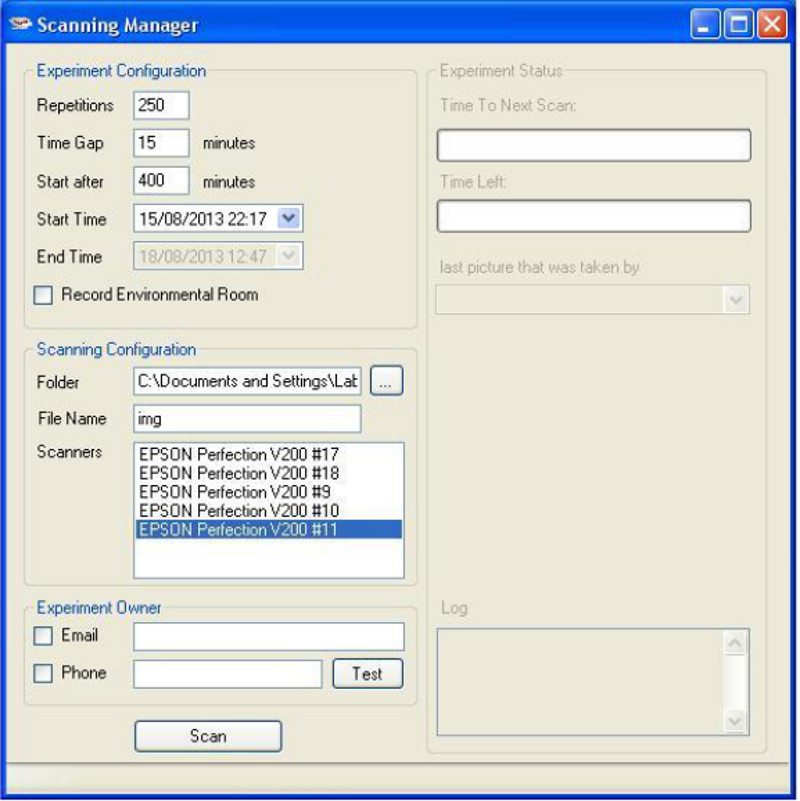Click the Log scrollbar down arrow

click(x=735, y=721)
